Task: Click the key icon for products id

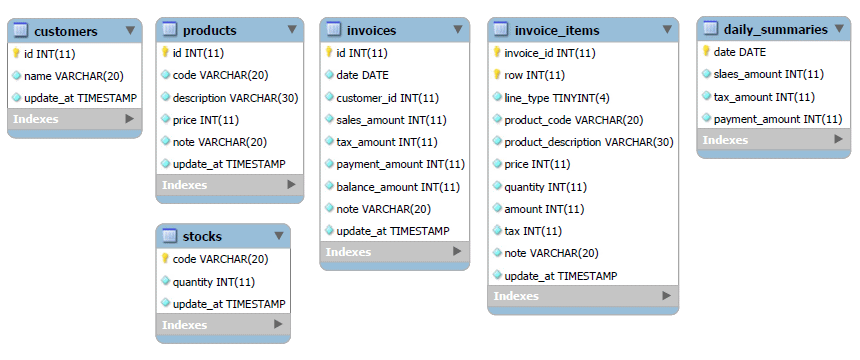Action: pyautogui.click(x=165, y=52)
